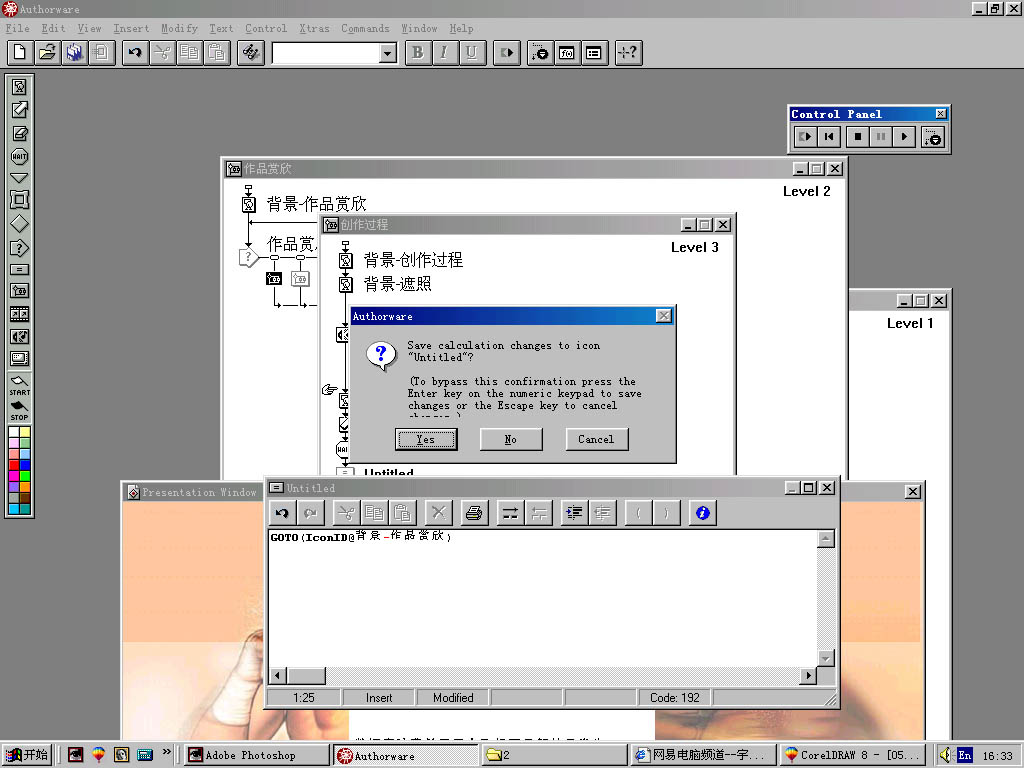The height and width of the screenshot is (768, 1024).
Task: Click the New file icon in main toolbar
Action: (20, 52)
